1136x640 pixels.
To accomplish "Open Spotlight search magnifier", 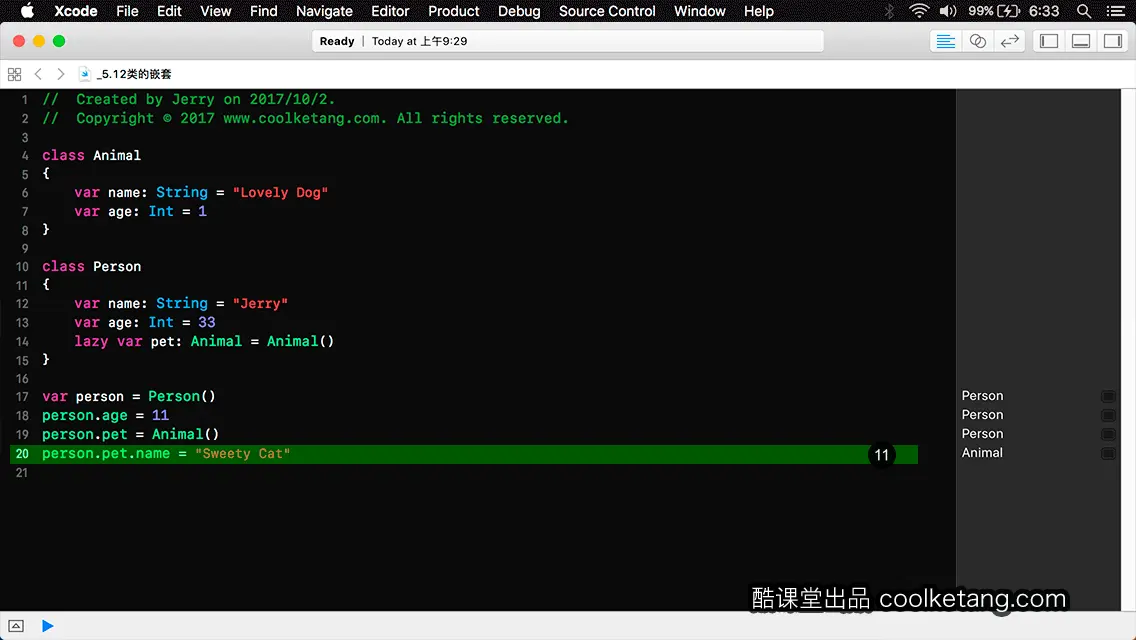I will (x=1084, y=11).
